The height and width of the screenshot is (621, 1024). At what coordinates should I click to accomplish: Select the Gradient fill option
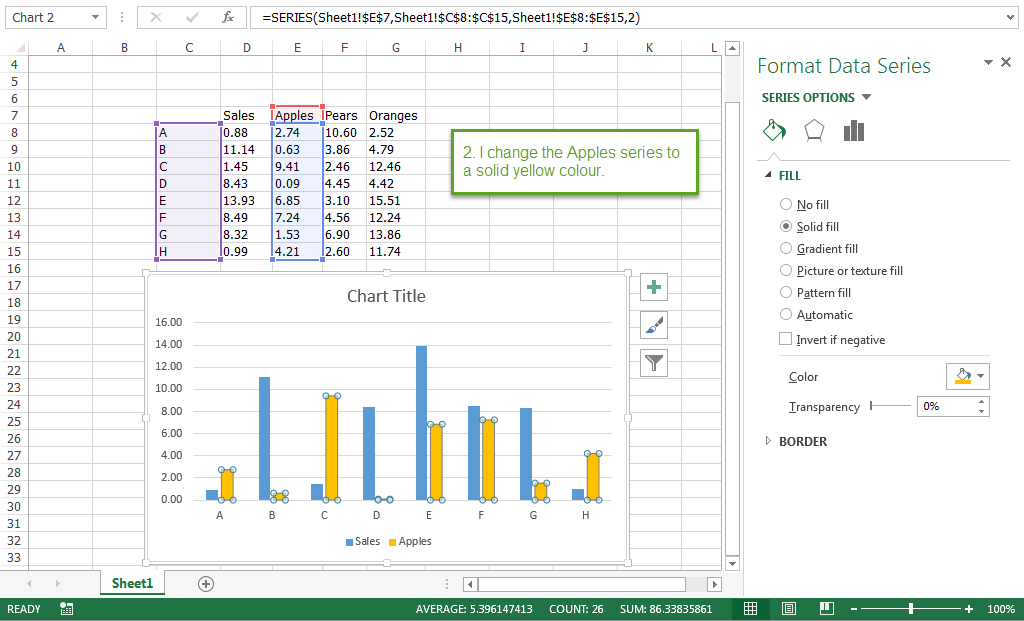pyautogui.click(x=819, y=248)
